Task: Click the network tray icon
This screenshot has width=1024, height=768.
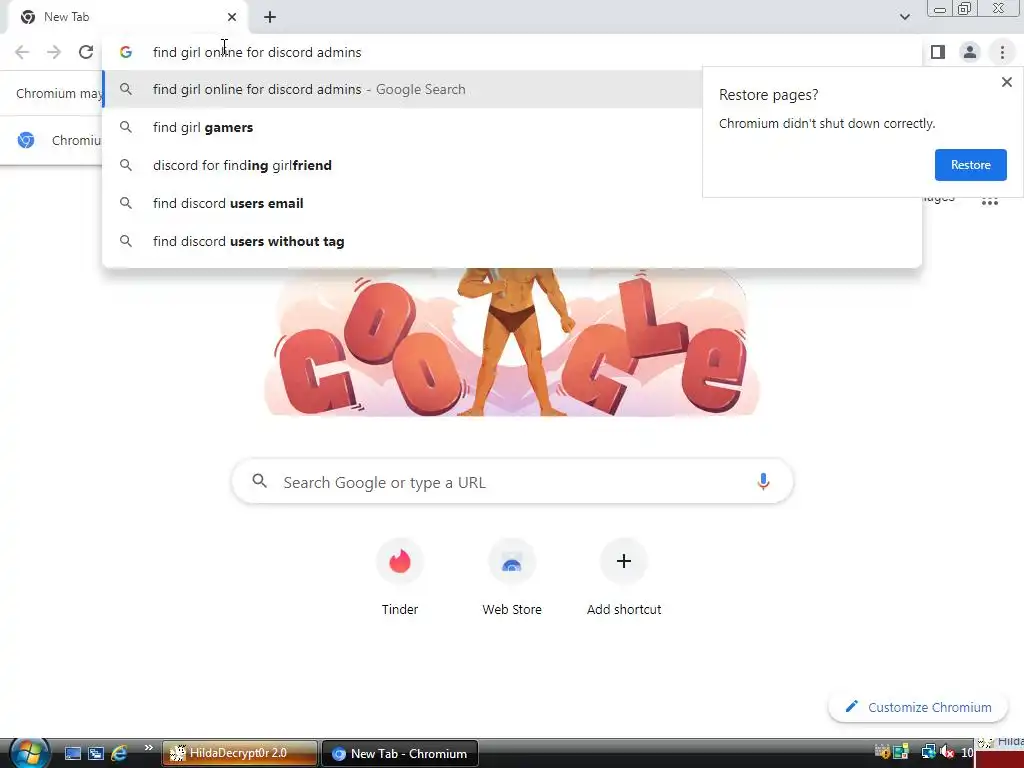Action: (927, 753)
